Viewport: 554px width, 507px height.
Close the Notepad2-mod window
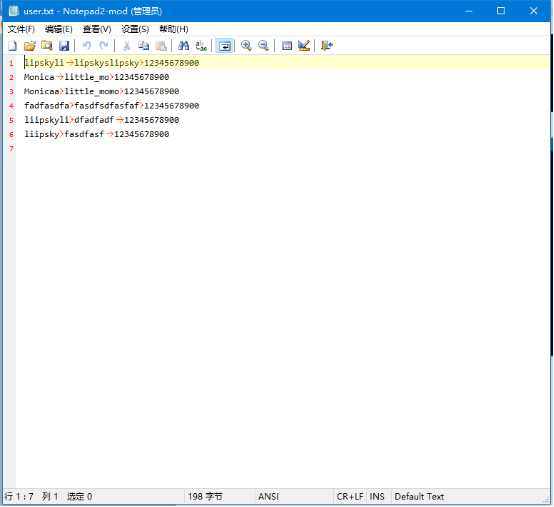(534, 11)
